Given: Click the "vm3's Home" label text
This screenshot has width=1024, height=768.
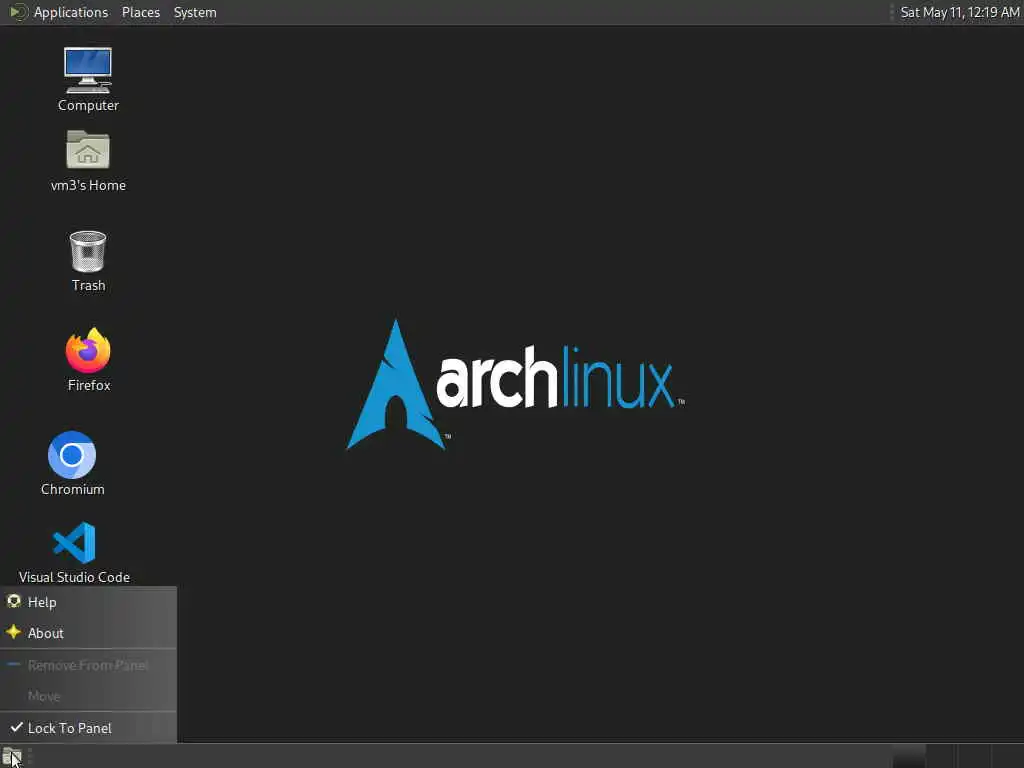Looking at the screenshot, I should tap(88, 185).
